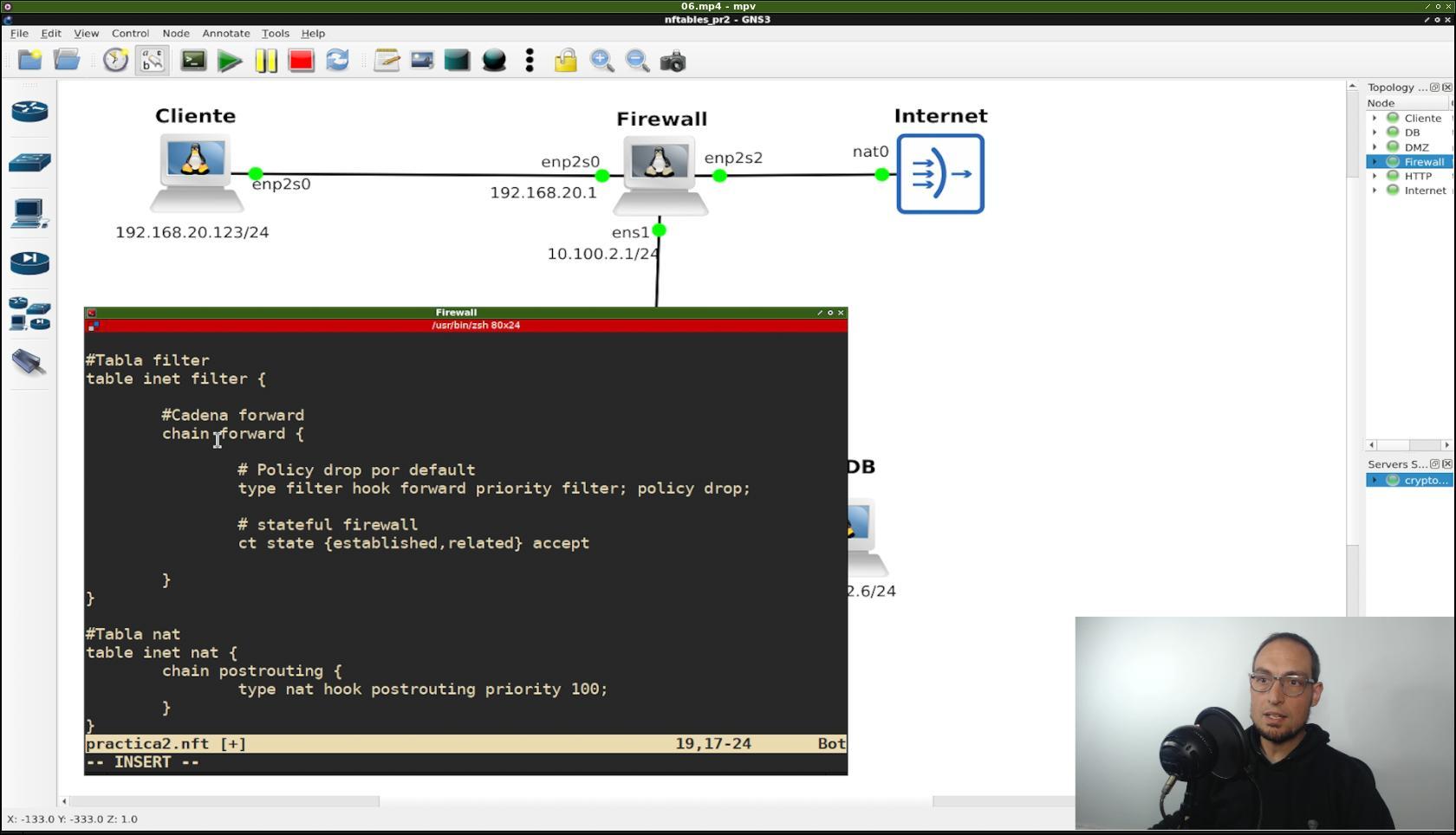Open console to all devices

click(193, 61)
